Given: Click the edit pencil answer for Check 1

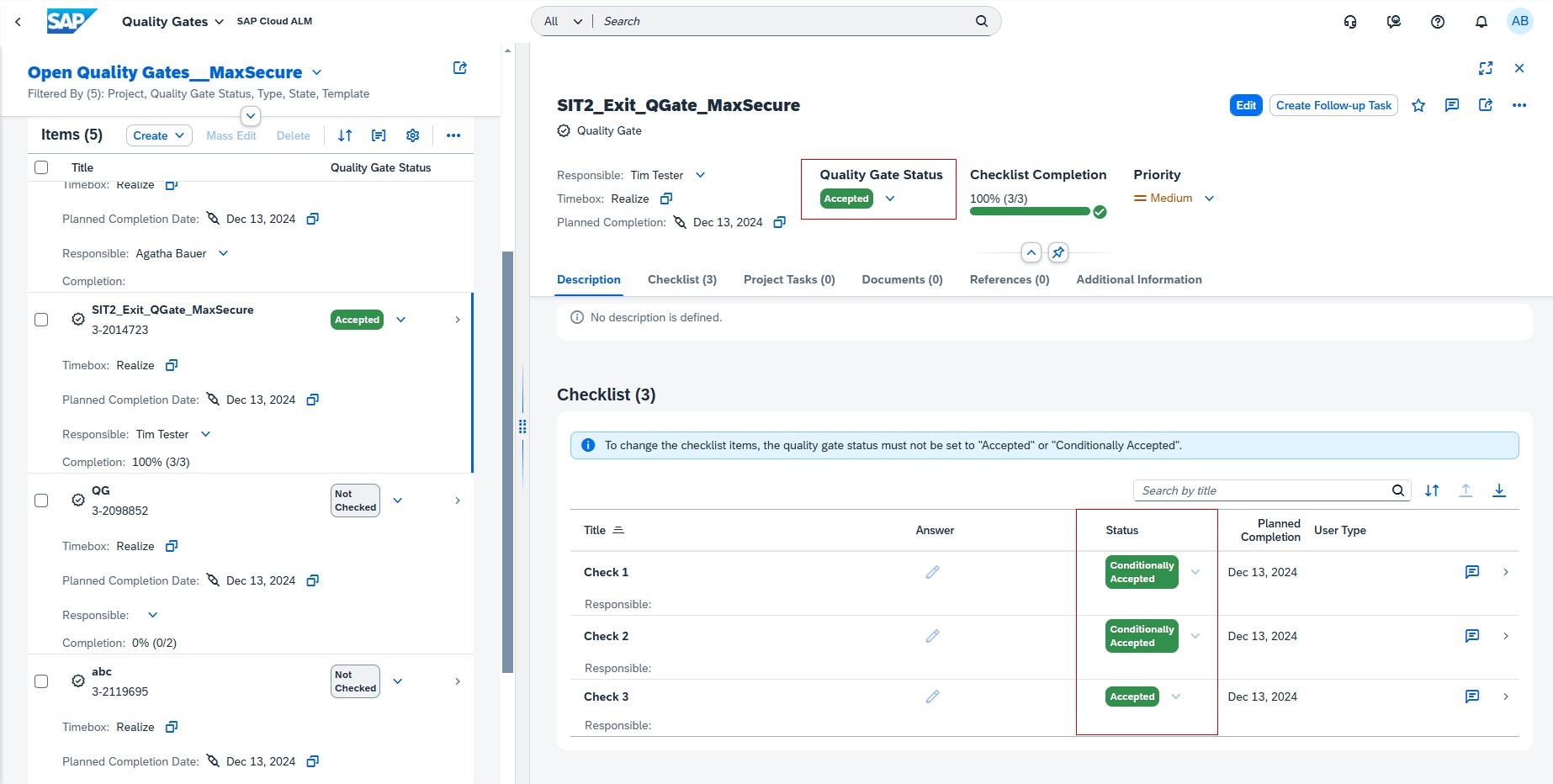Looking at the screenshot, I should [932, 572].
